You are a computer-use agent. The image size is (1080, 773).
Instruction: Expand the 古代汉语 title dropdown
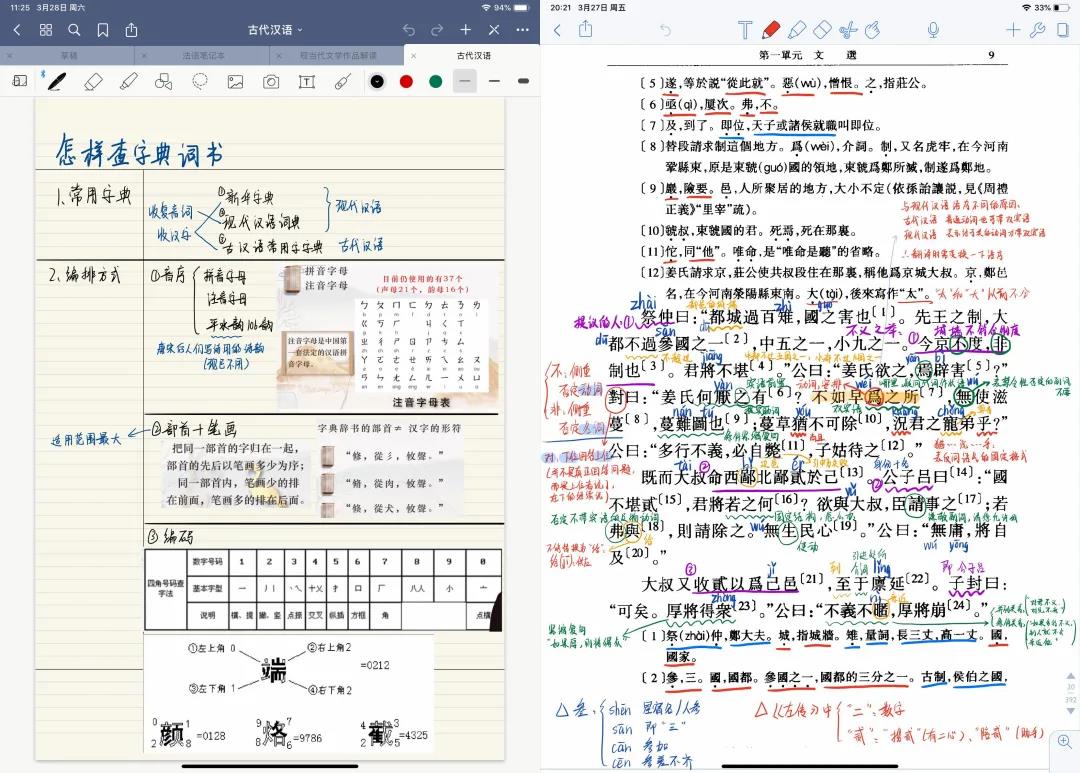point(275,30)
